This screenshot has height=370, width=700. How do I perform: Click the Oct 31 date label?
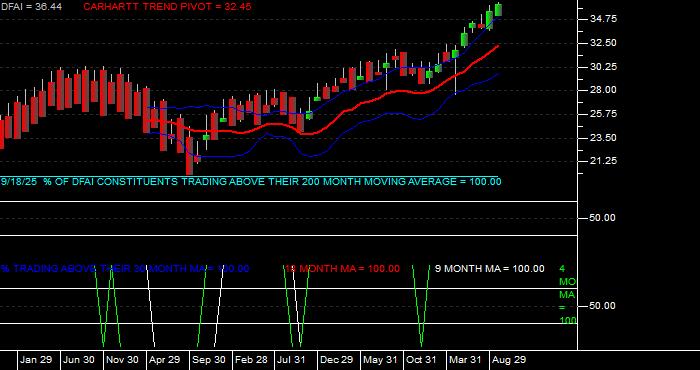(421, 360)
